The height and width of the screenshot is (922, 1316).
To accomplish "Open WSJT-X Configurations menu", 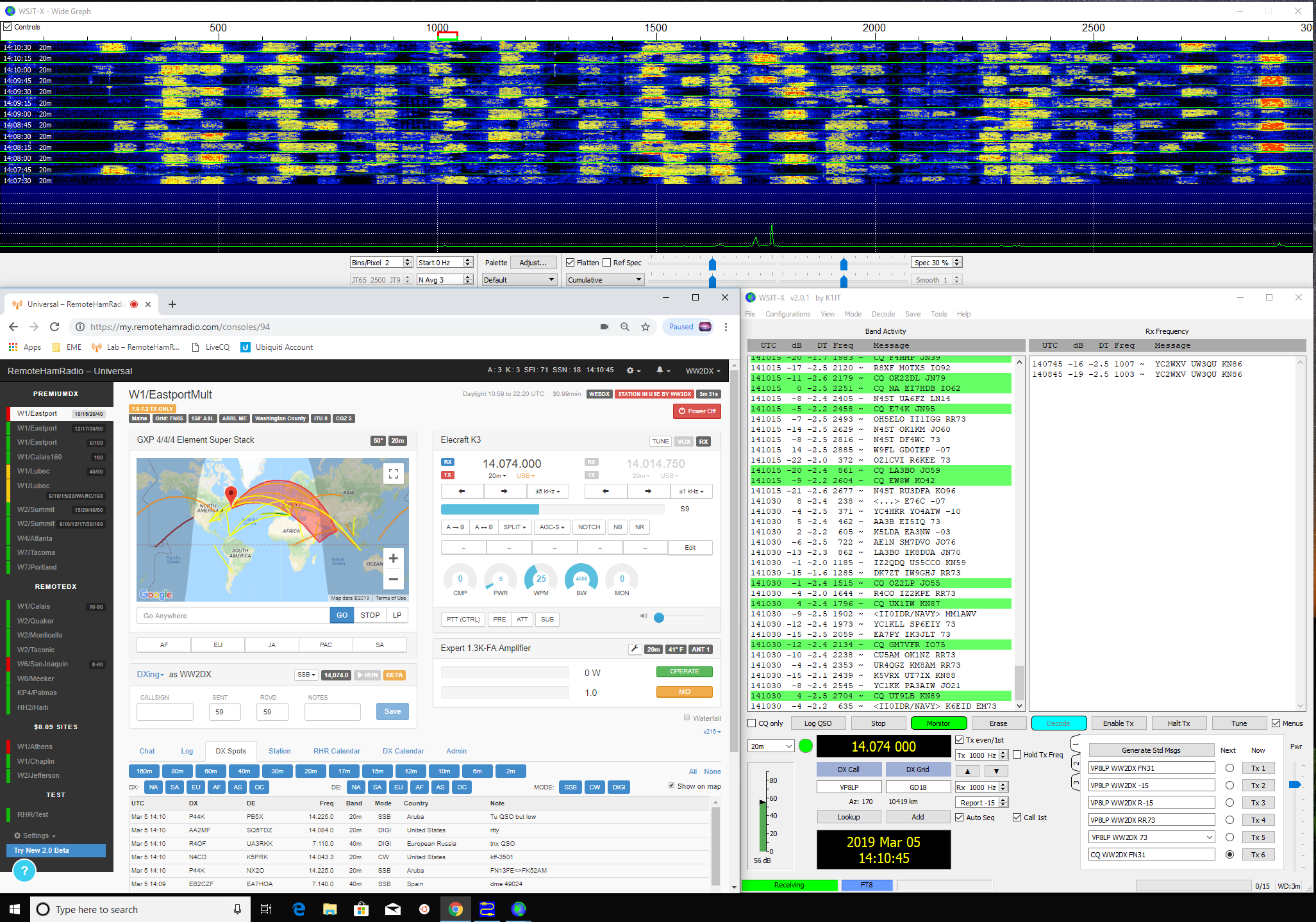I will 788,314.
